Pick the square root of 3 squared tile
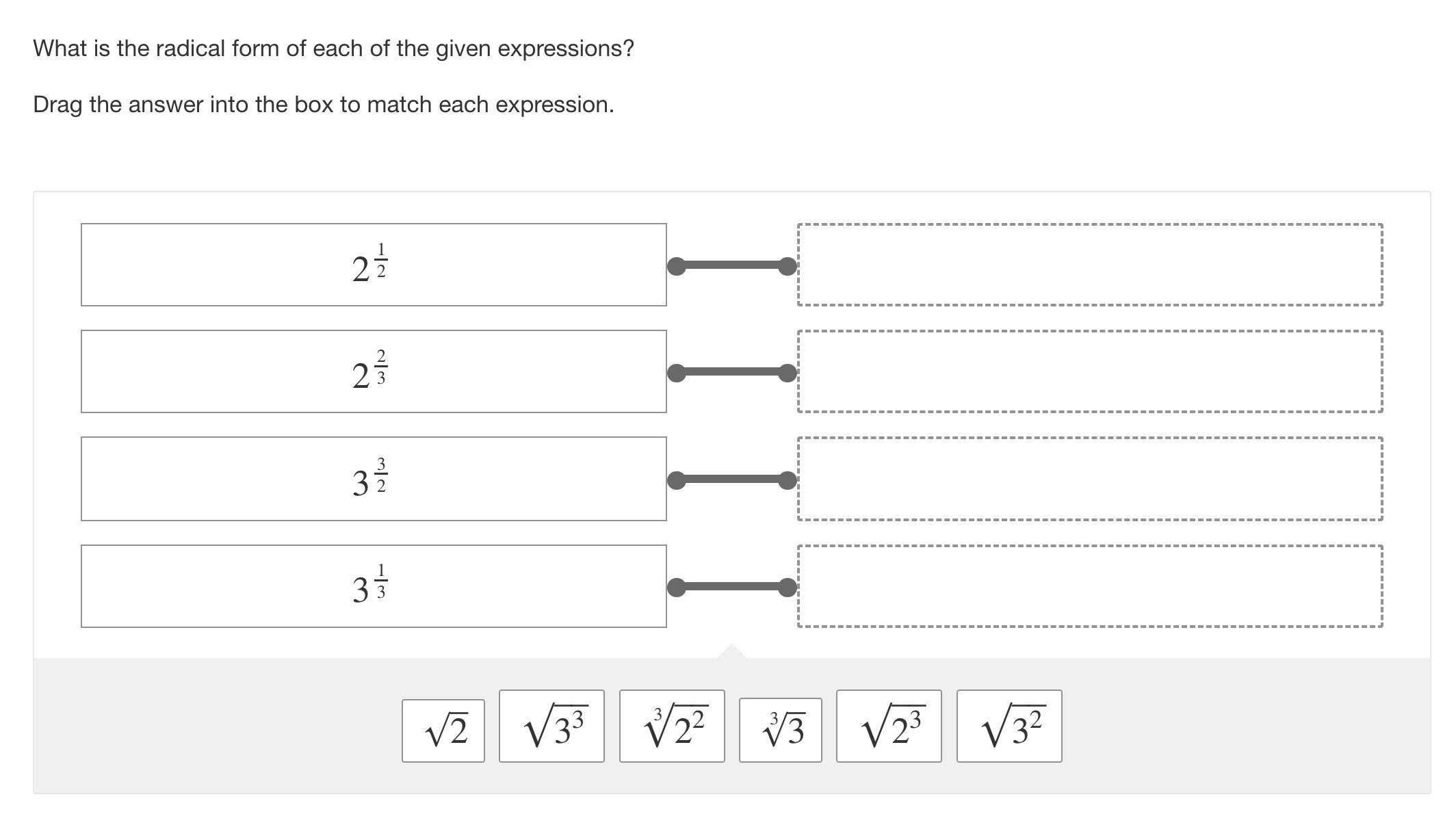1456x814 pixels. pos(1009,726)
